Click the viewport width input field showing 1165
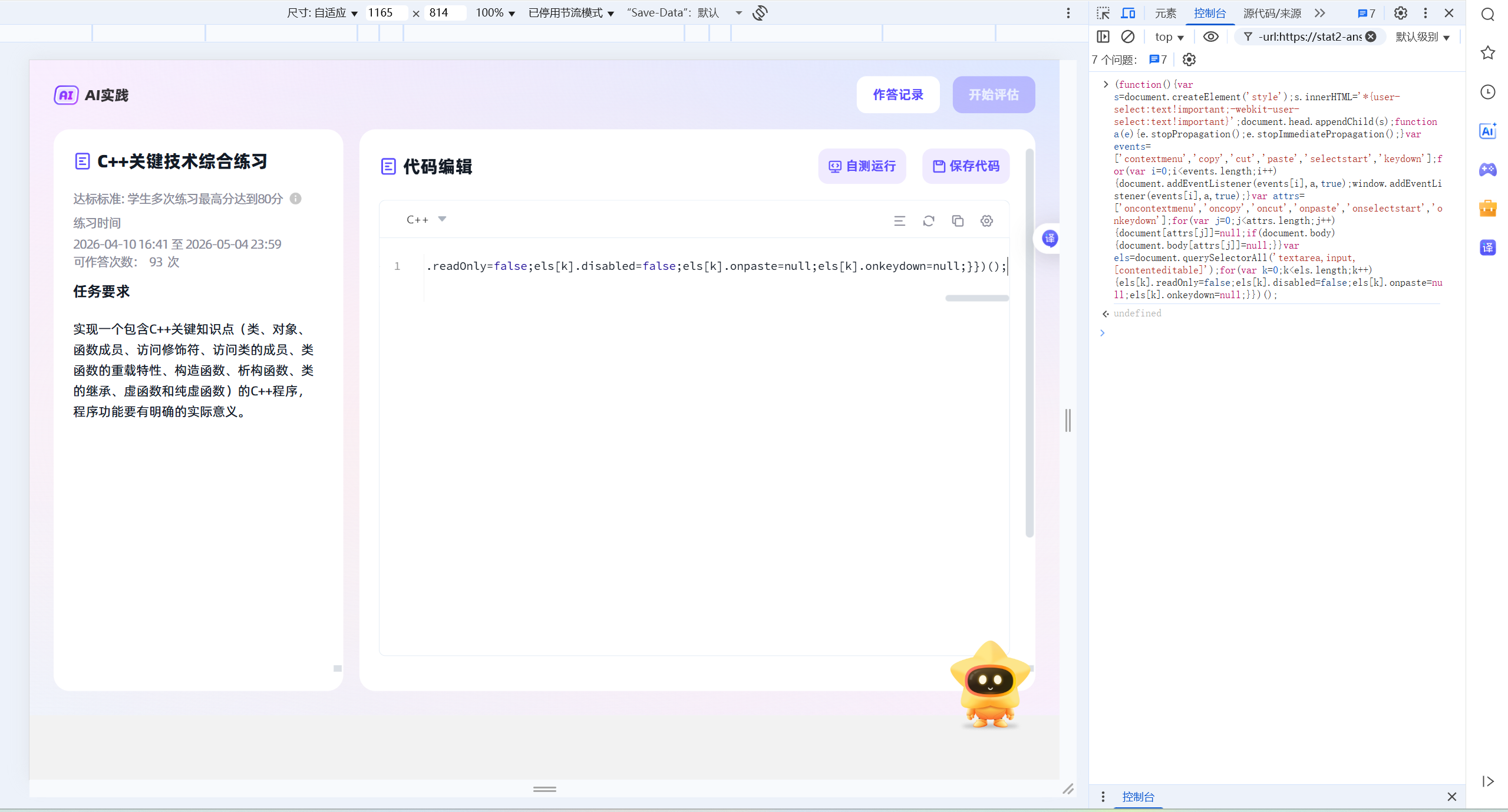1508x812 pixels. [385, 13]
